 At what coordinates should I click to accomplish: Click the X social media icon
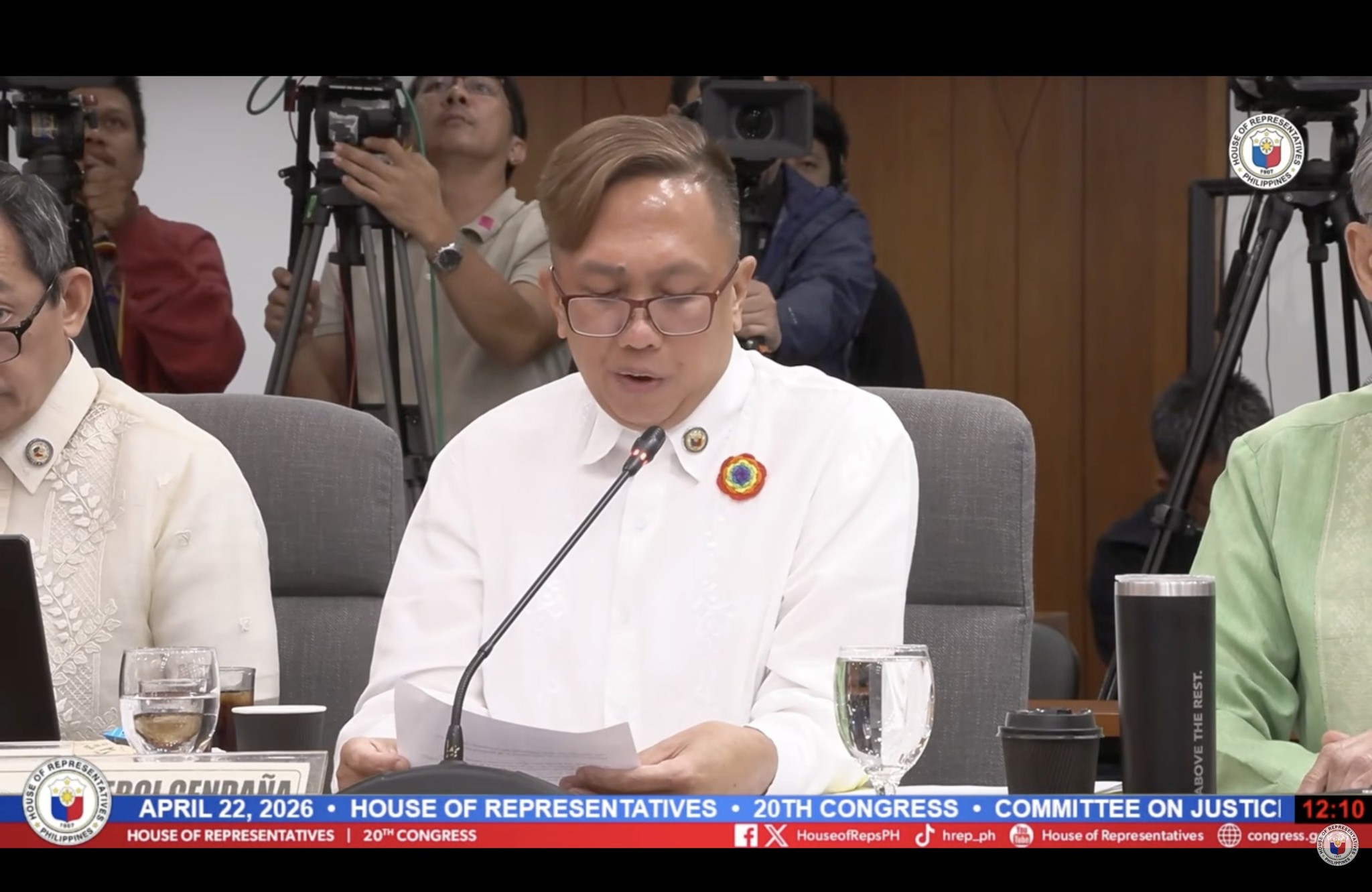pos(776,836)
